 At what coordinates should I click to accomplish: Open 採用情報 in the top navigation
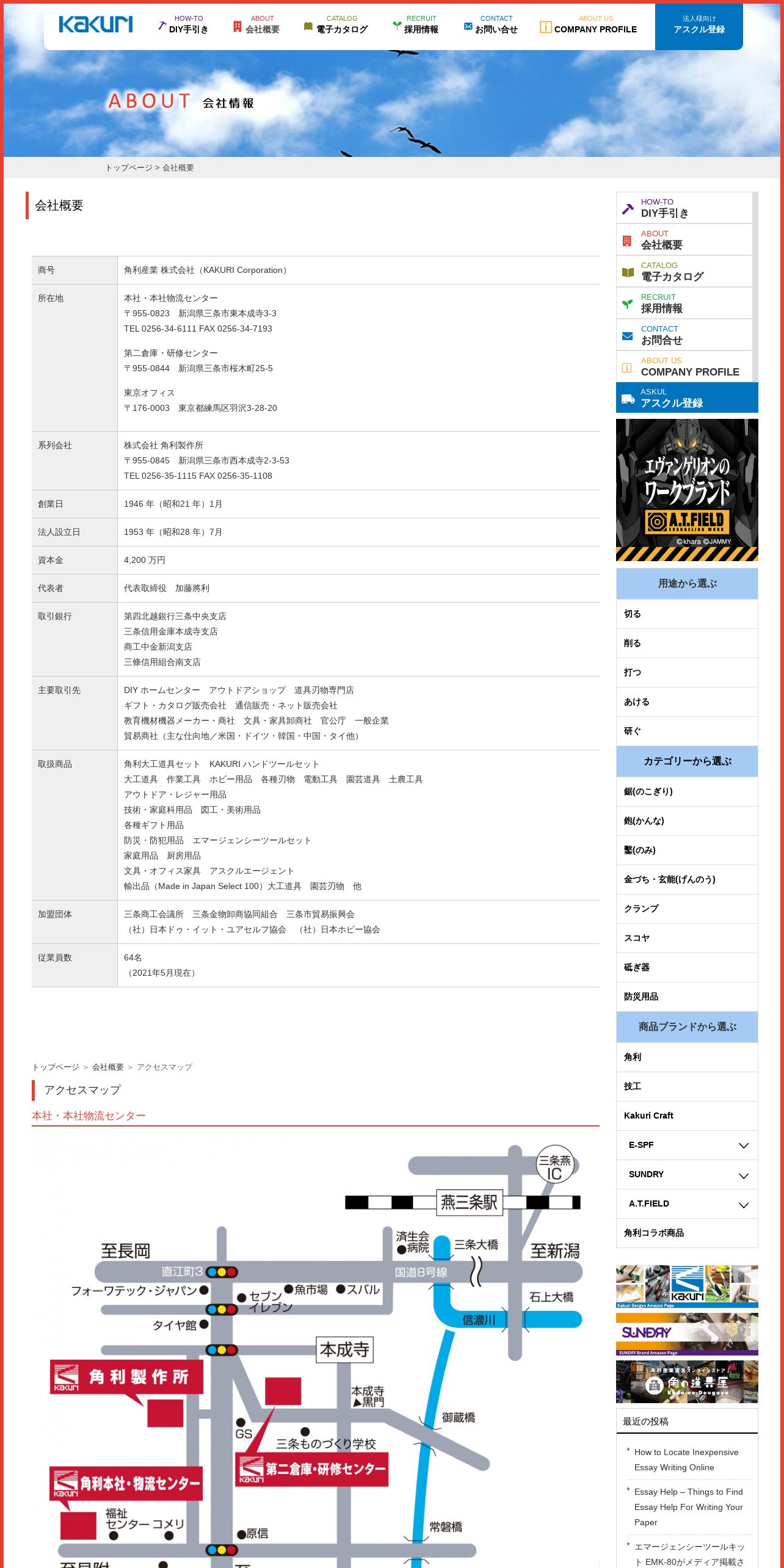[415, 24]
